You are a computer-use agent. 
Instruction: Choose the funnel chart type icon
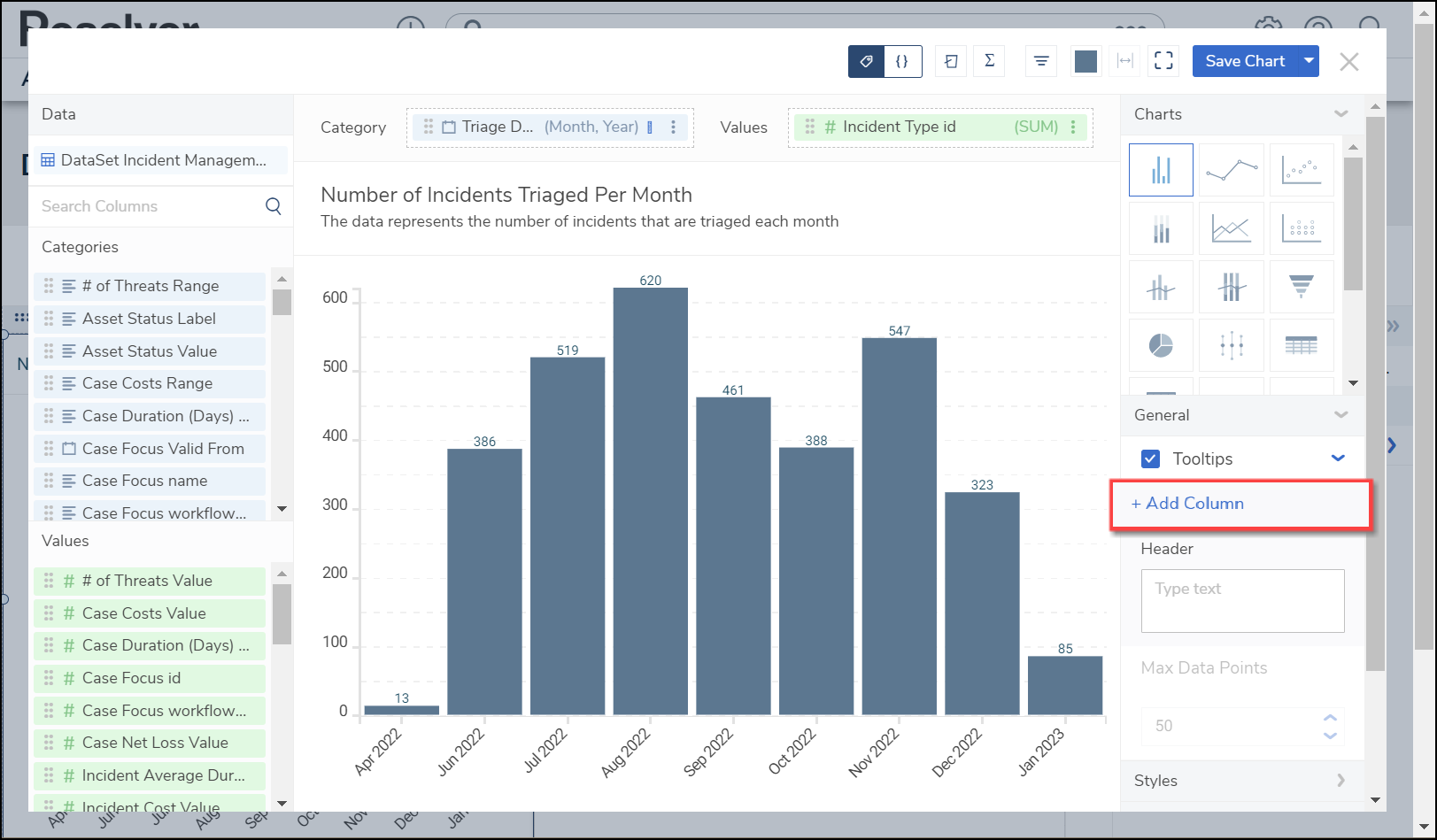click(x=1301, y=287)
